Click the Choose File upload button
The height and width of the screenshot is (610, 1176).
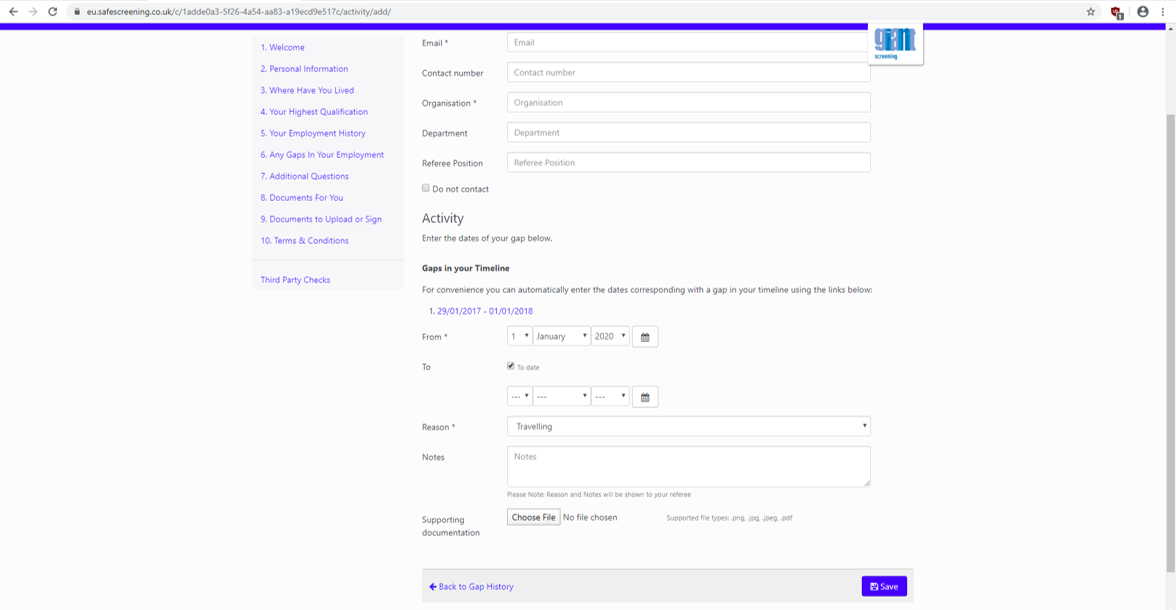(x=533, y=518)
